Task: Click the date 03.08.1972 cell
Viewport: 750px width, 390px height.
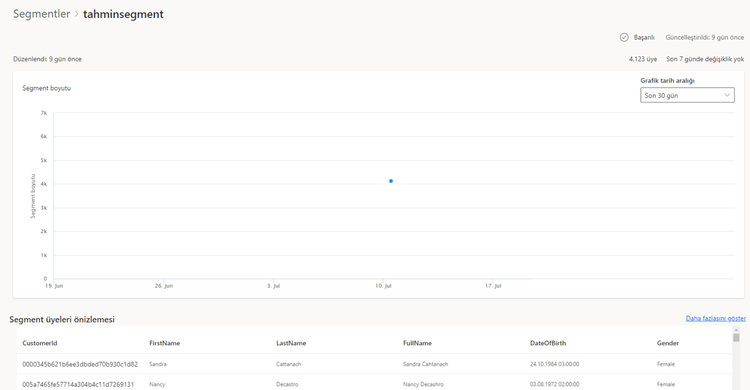Action: [x=554, y=384]
